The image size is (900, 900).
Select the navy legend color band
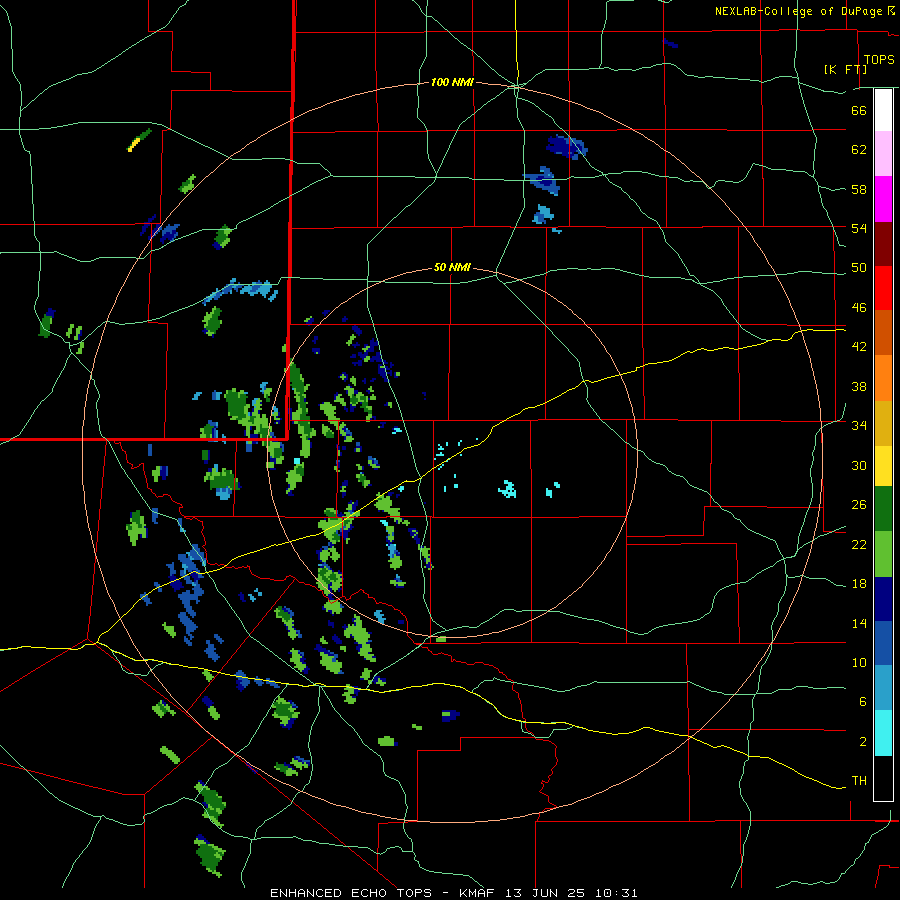point(883,599)
